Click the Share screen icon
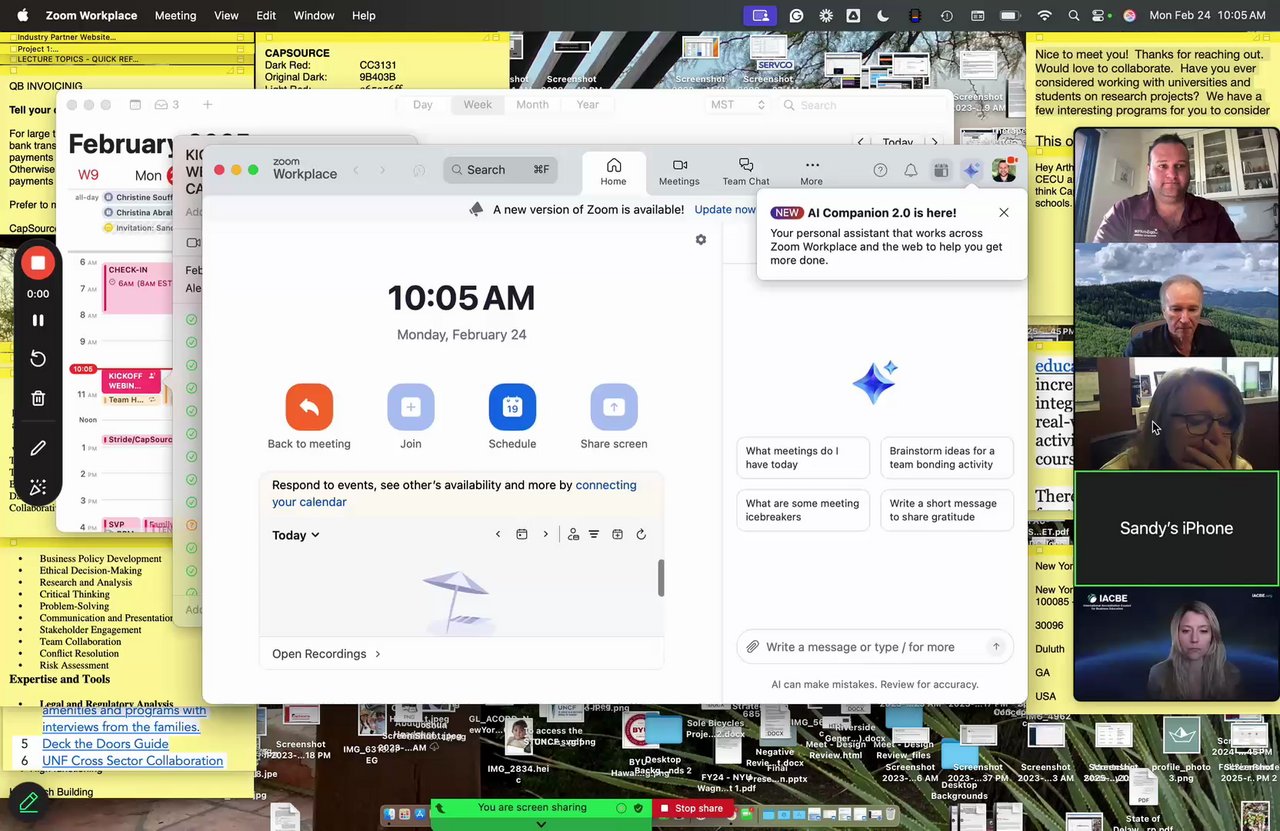The image size is (1280, 831). pyautogui.click(x=614, y=407)
